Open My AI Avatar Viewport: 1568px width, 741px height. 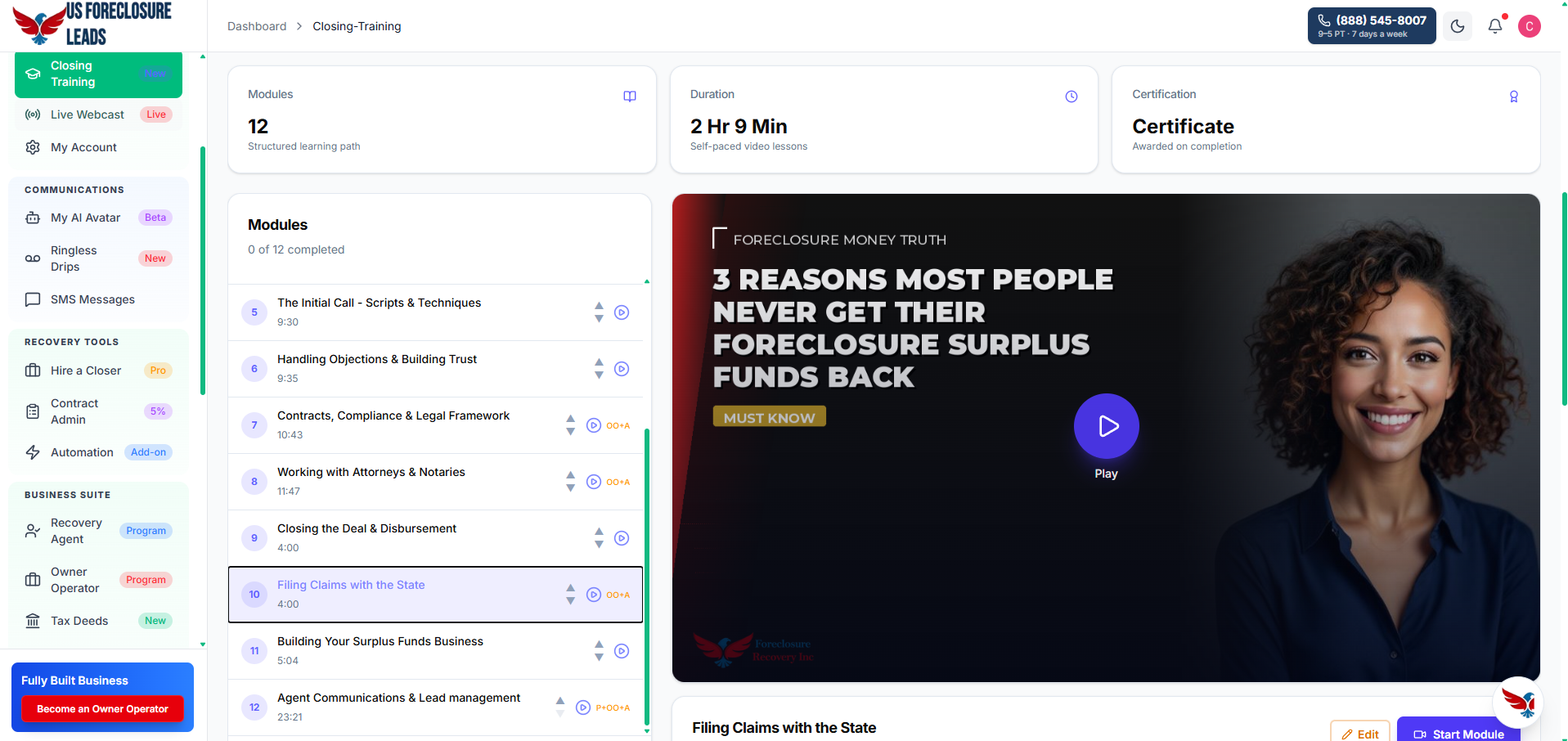[x=98, y=218]
